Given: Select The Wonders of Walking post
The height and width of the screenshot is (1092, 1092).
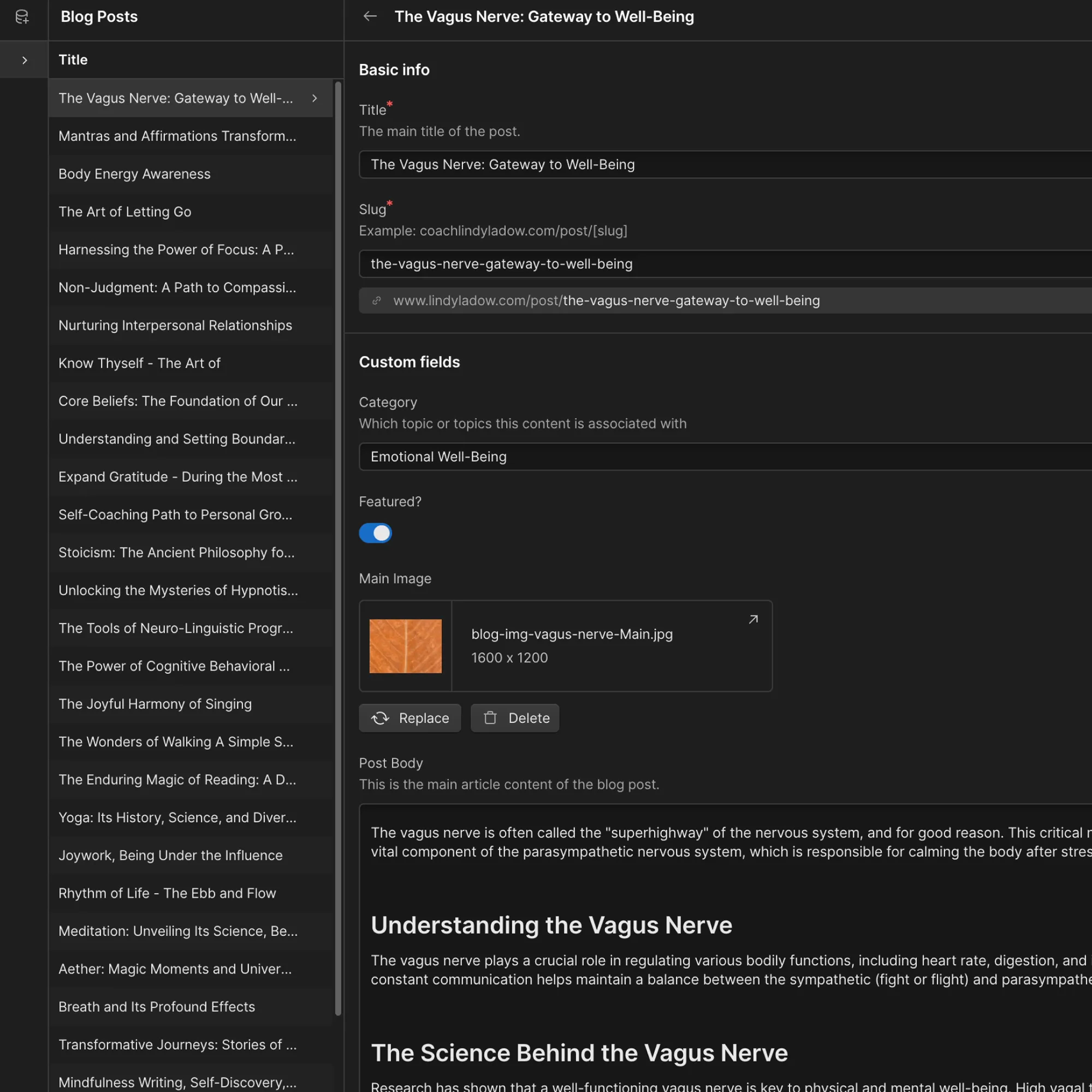Looking at the screenshot, I should pos(191,742).
